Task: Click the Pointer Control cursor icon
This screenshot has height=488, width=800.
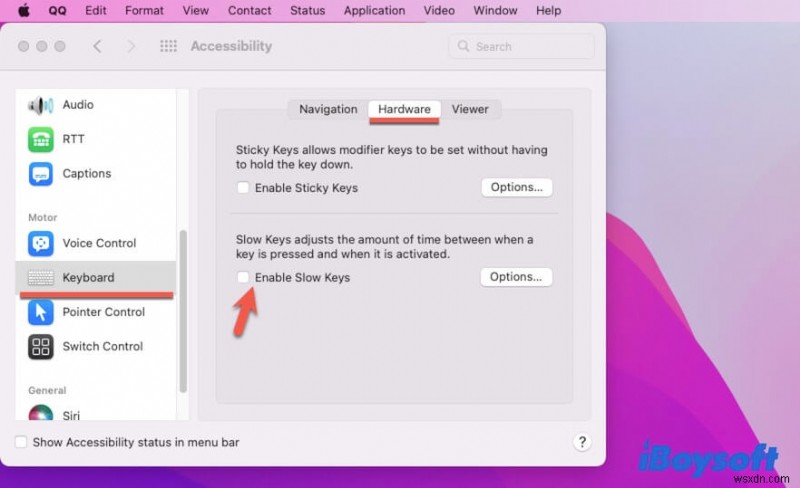Action: [41, 312]
